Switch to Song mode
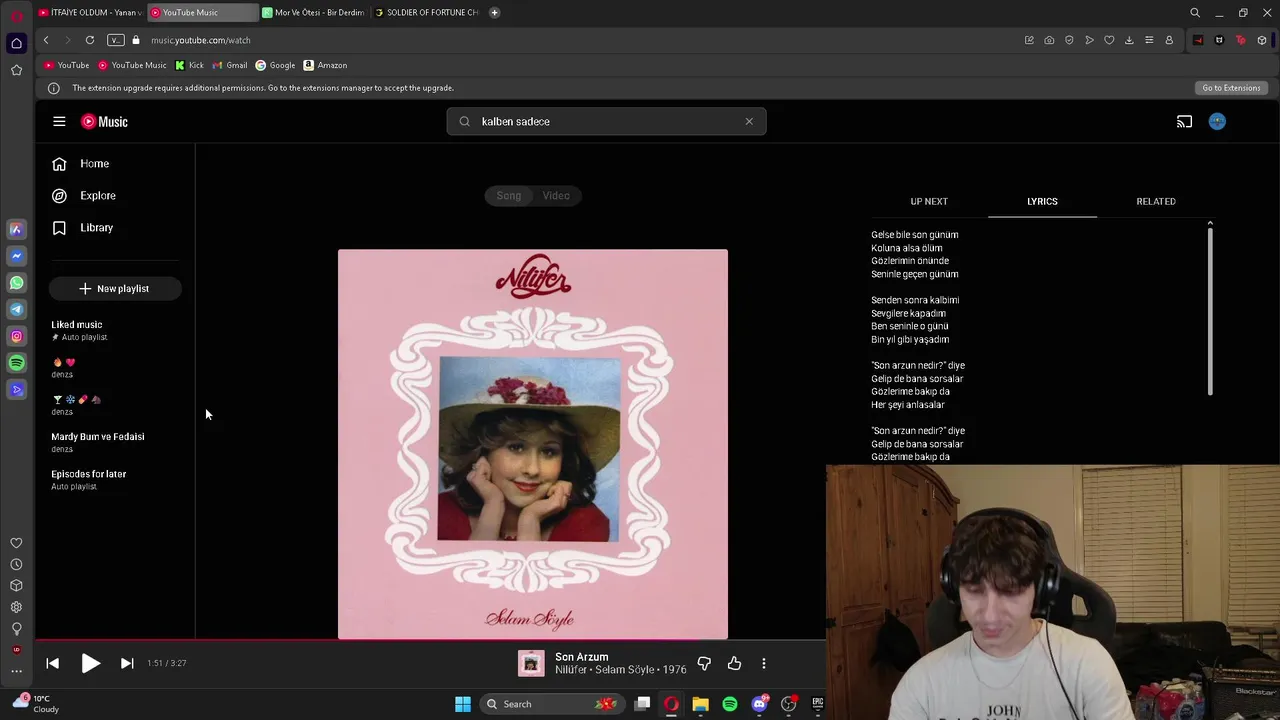This screenshot has height=720, width=1280. [x=509, y=195]
